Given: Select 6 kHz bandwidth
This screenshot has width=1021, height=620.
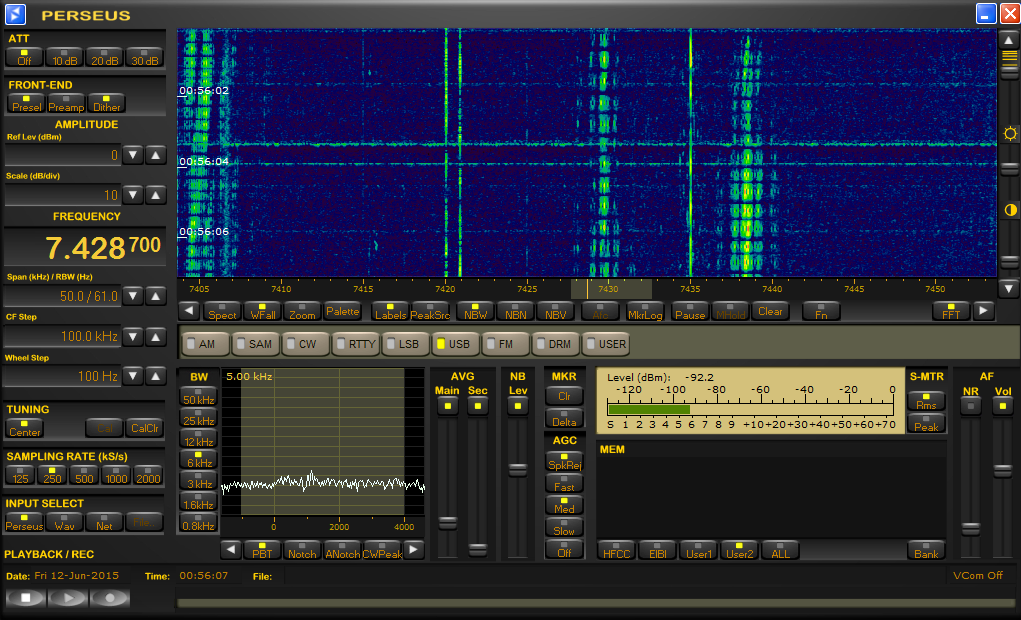Looking at the screenshot, I should coord(199,459).
